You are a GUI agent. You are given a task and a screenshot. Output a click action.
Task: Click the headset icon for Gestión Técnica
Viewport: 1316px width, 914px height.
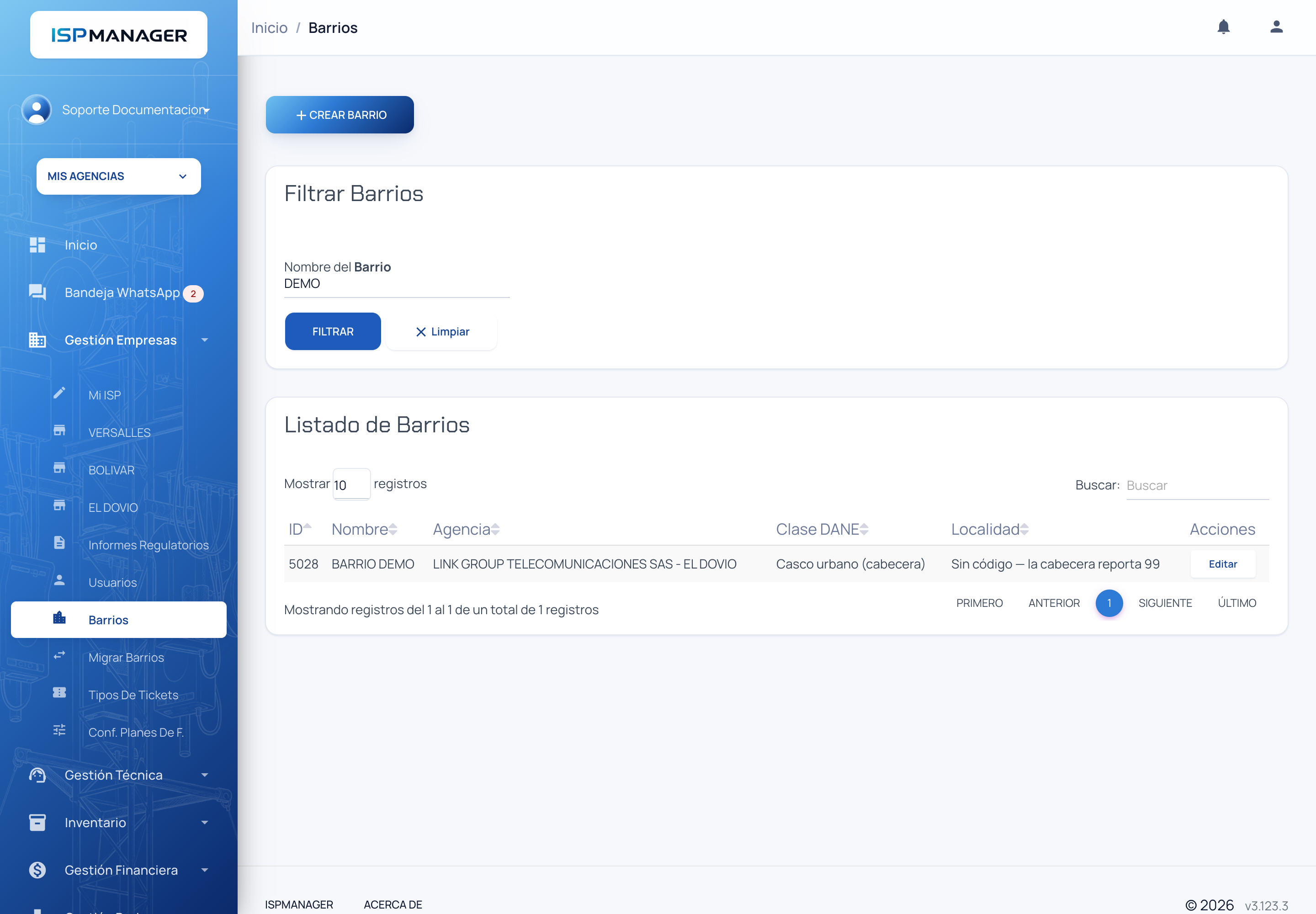[x=37, y=776]
